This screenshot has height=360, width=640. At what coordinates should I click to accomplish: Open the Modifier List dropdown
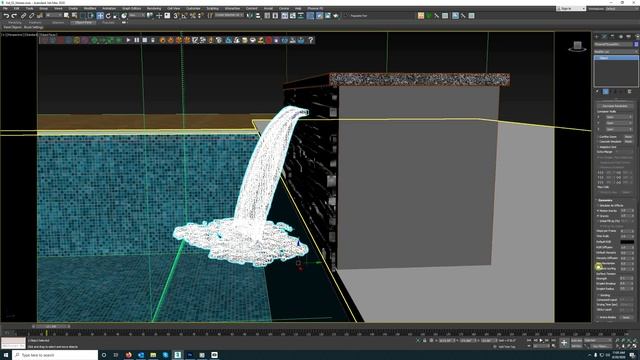616,51
